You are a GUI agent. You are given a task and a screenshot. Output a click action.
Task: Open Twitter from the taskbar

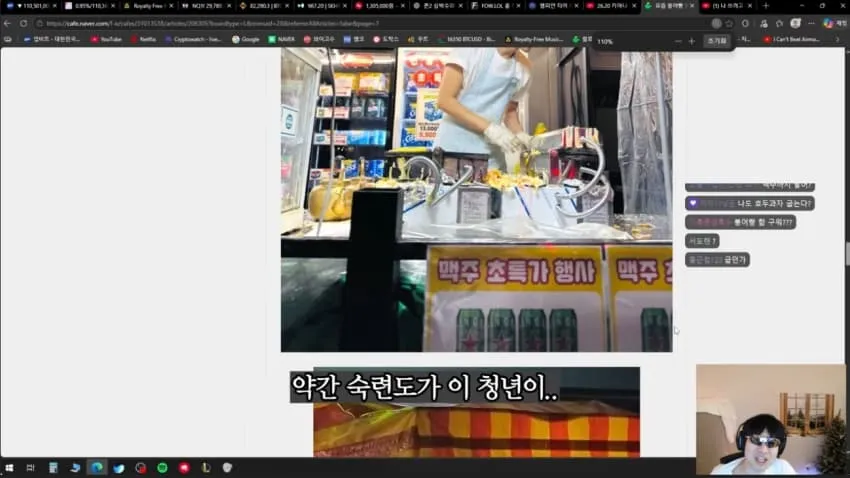119,468
